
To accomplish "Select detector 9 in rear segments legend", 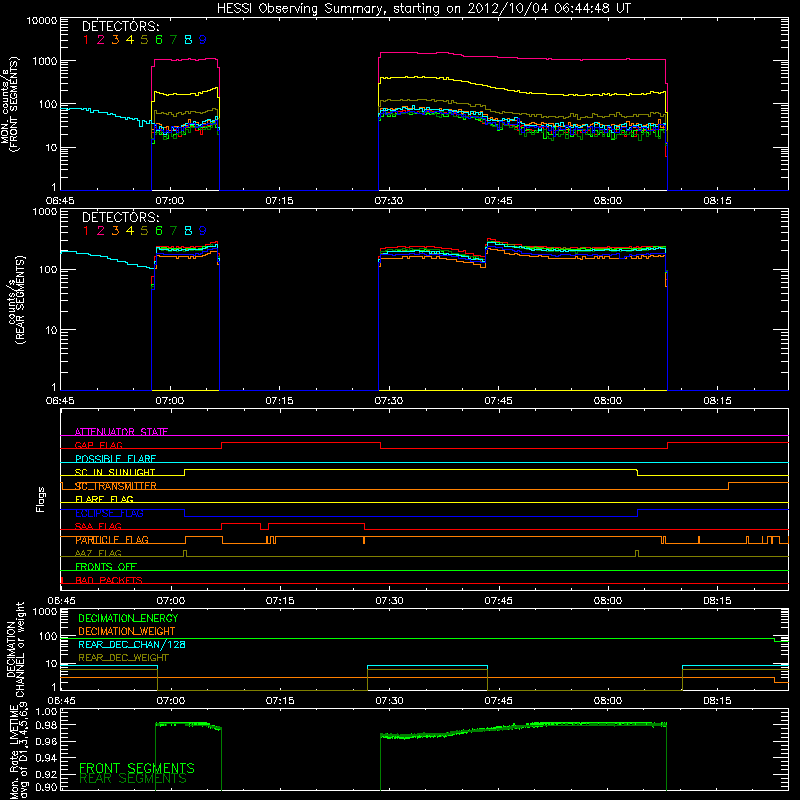I will click(x=203, y=231).
